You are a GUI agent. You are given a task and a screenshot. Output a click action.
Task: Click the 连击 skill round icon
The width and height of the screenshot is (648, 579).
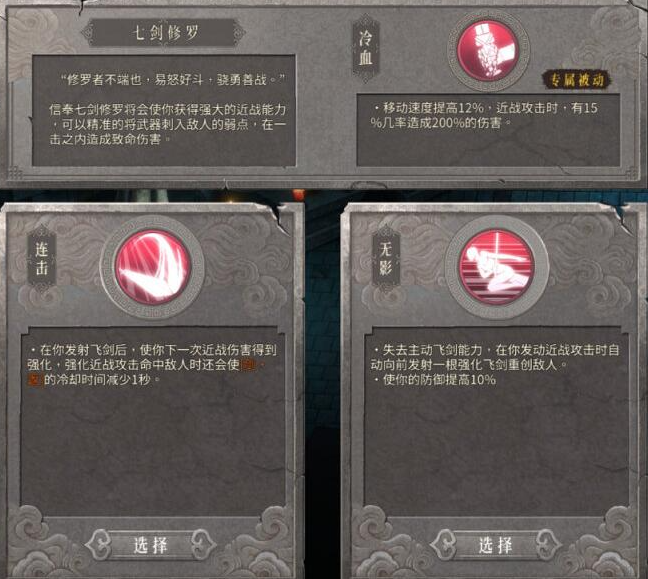click(x=152, y=267)
